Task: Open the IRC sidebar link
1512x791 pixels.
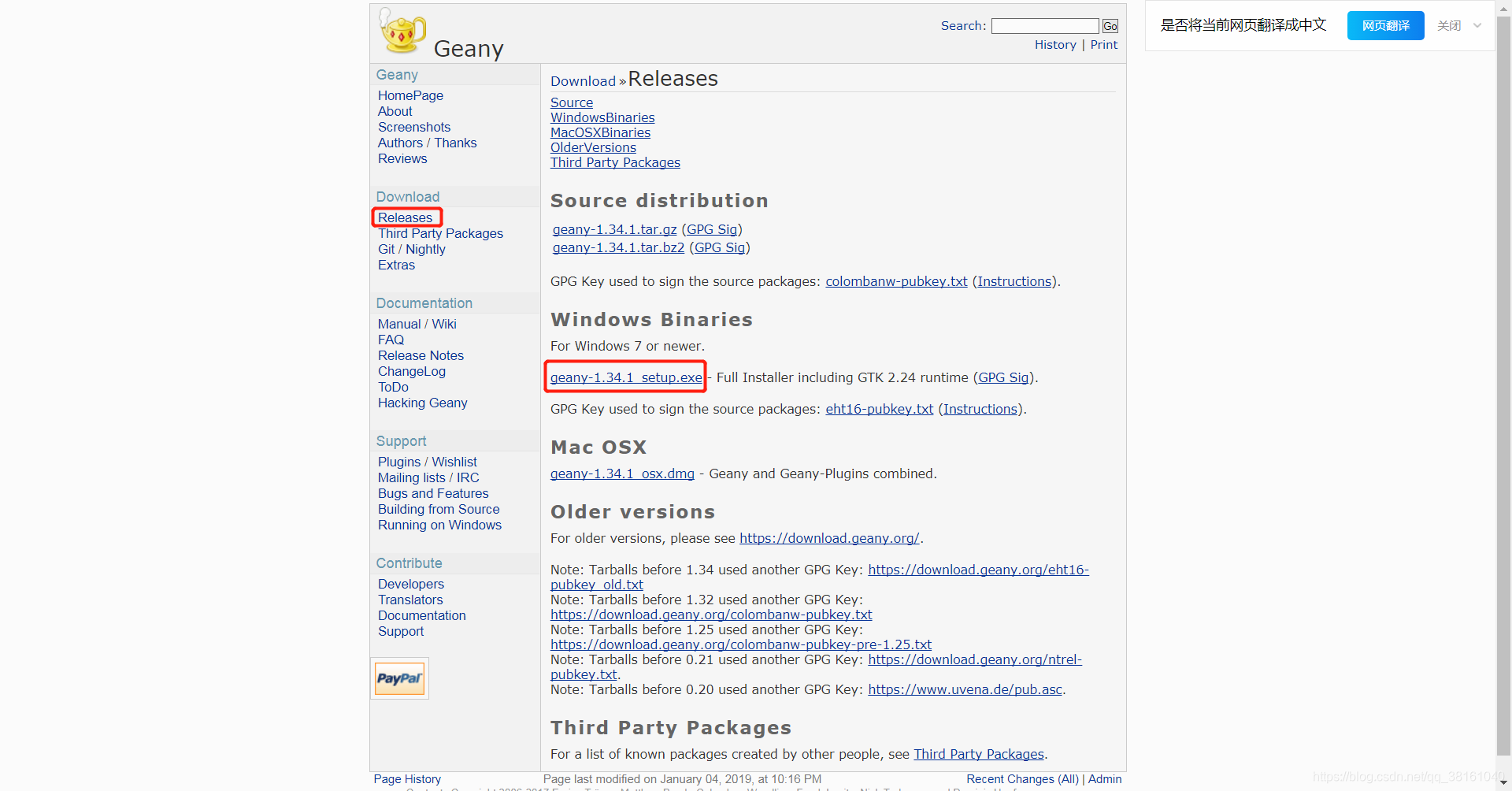Action: pyautogui.click(x=468, y=477)
